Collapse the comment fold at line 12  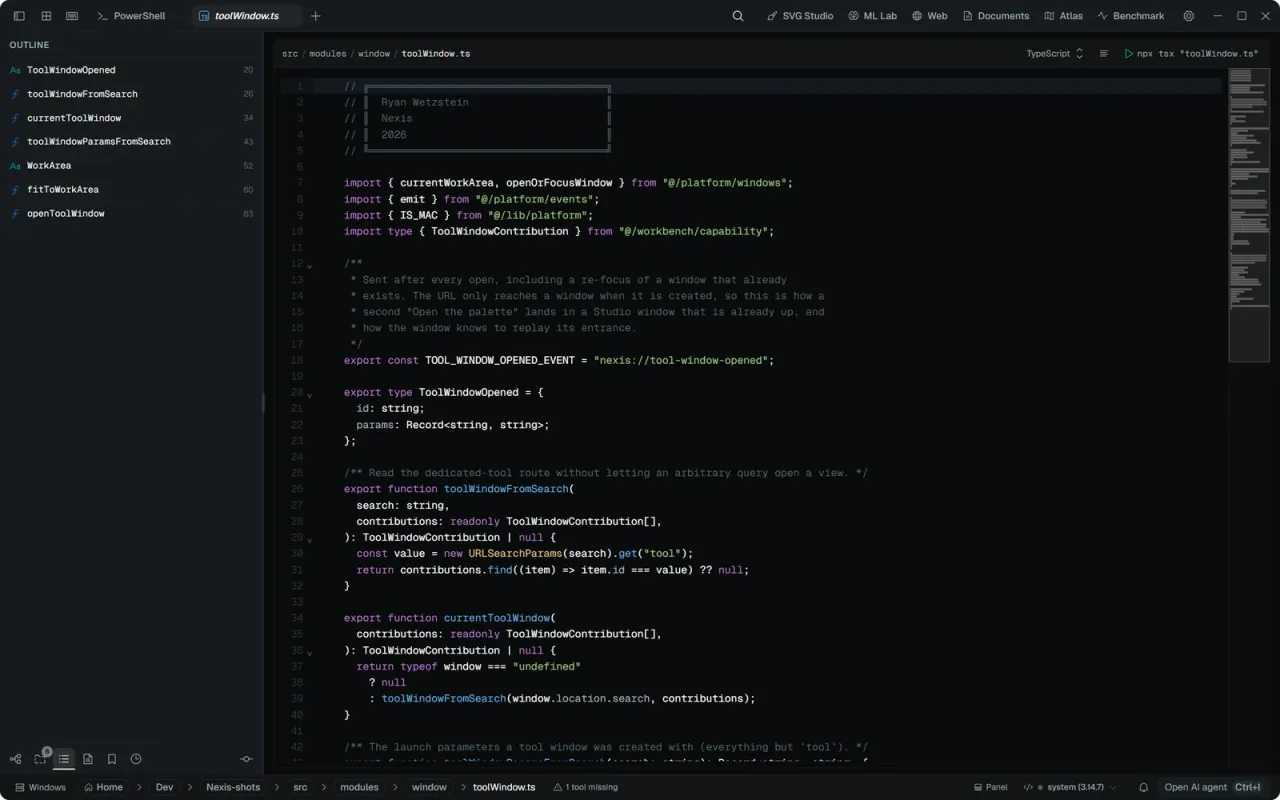(x=310, y=265)
